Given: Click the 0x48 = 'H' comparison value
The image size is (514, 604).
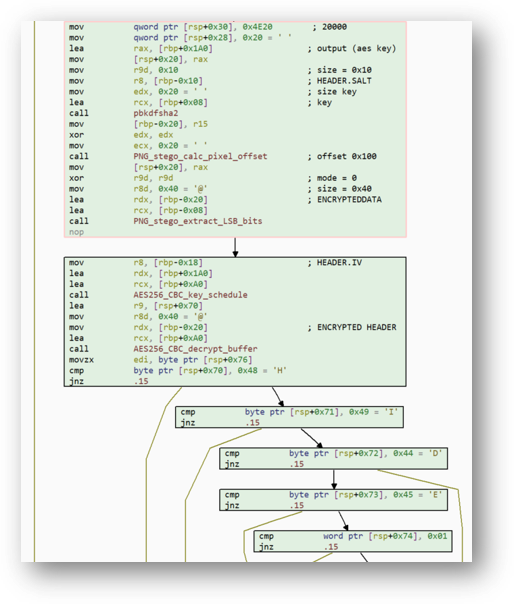Looking at the screenshot, I should (262, 371).
